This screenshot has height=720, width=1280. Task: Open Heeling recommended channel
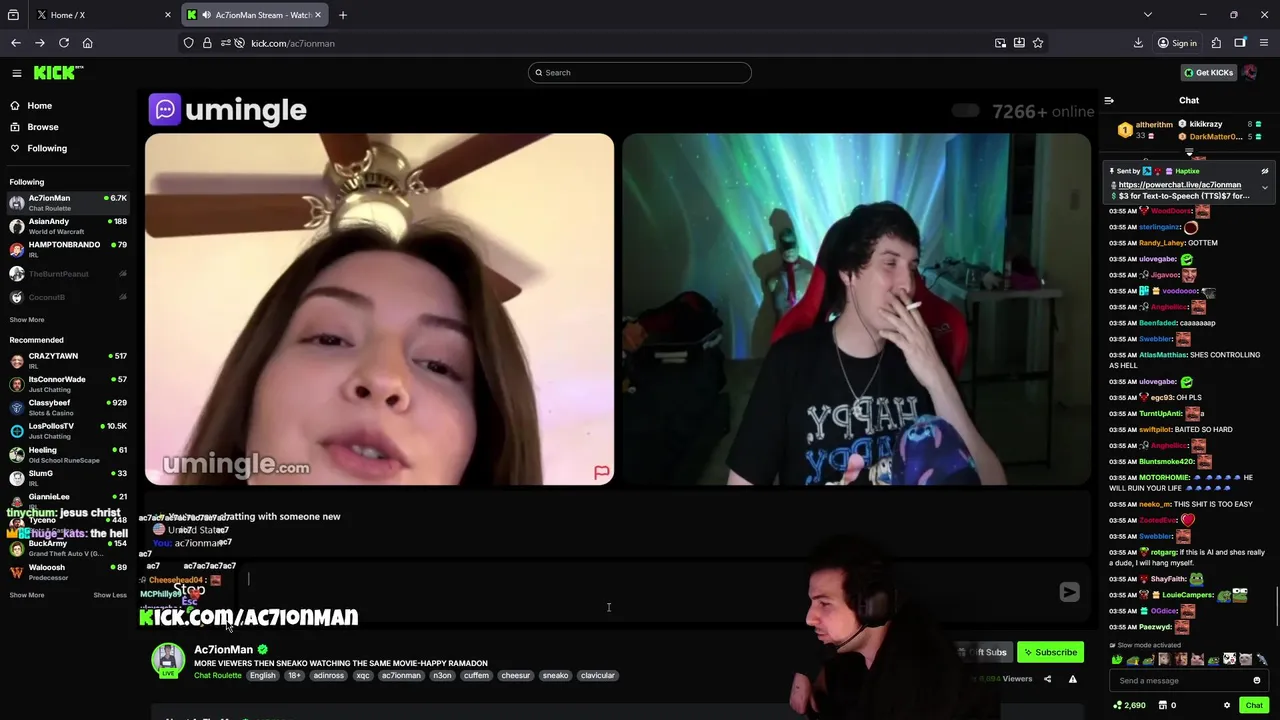68,454
